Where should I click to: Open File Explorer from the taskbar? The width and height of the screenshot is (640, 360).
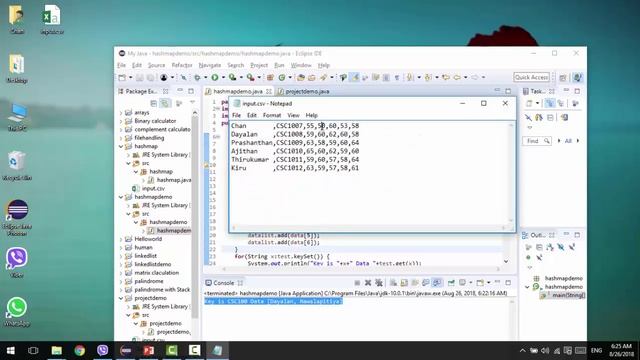[x=57, y=350]
